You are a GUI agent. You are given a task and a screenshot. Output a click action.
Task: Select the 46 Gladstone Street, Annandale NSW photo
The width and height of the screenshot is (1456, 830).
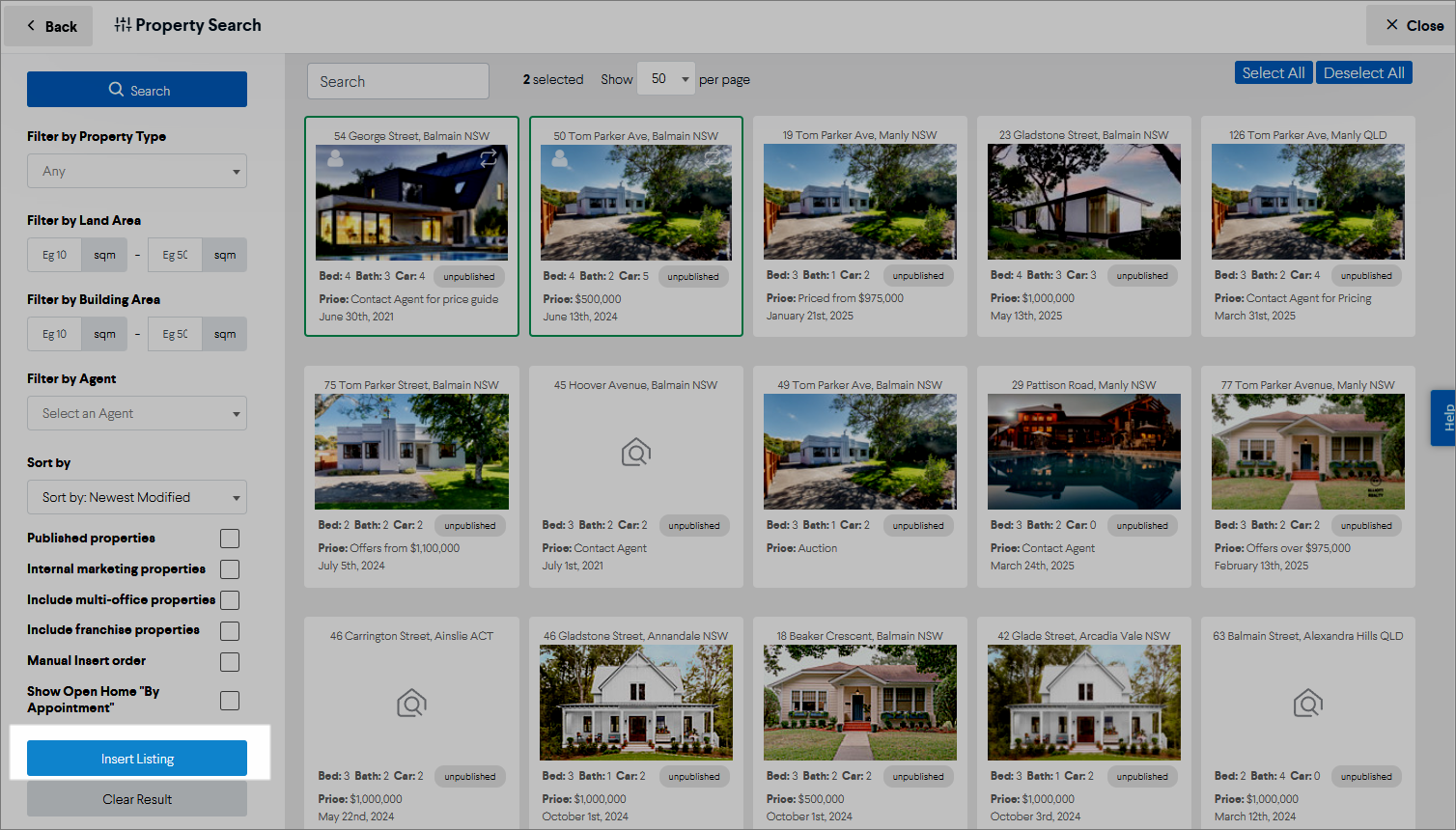(636, 703)
